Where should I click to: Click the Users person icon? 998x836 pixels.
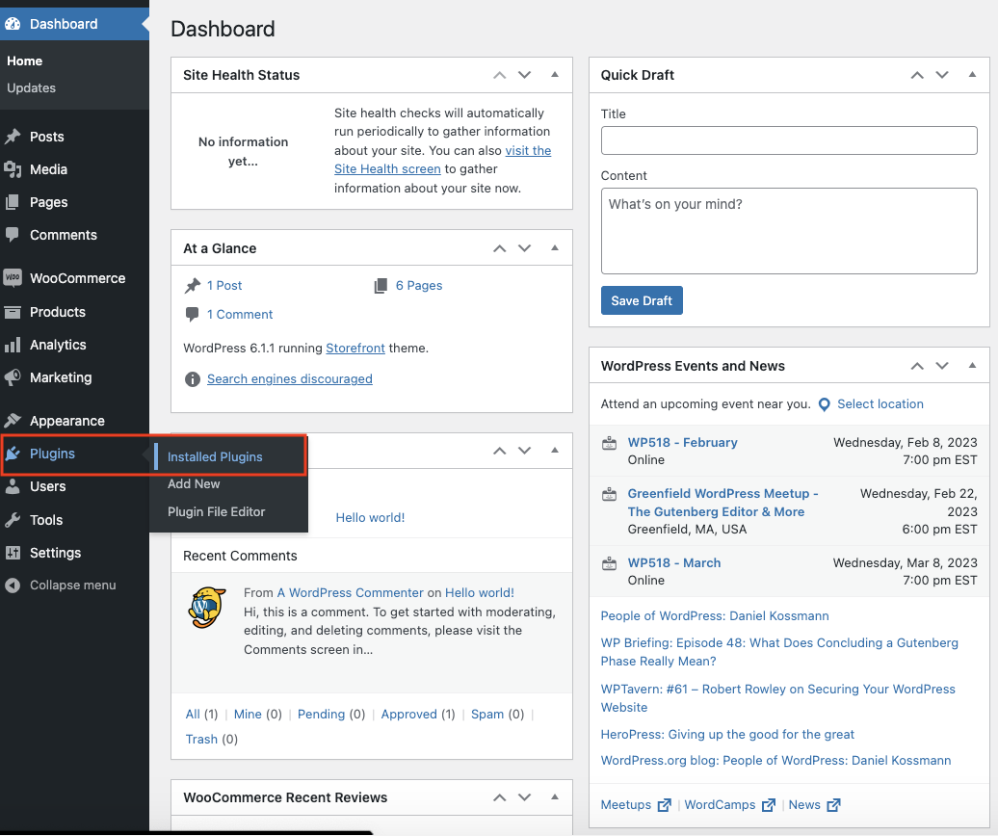(x=13, y=486)
